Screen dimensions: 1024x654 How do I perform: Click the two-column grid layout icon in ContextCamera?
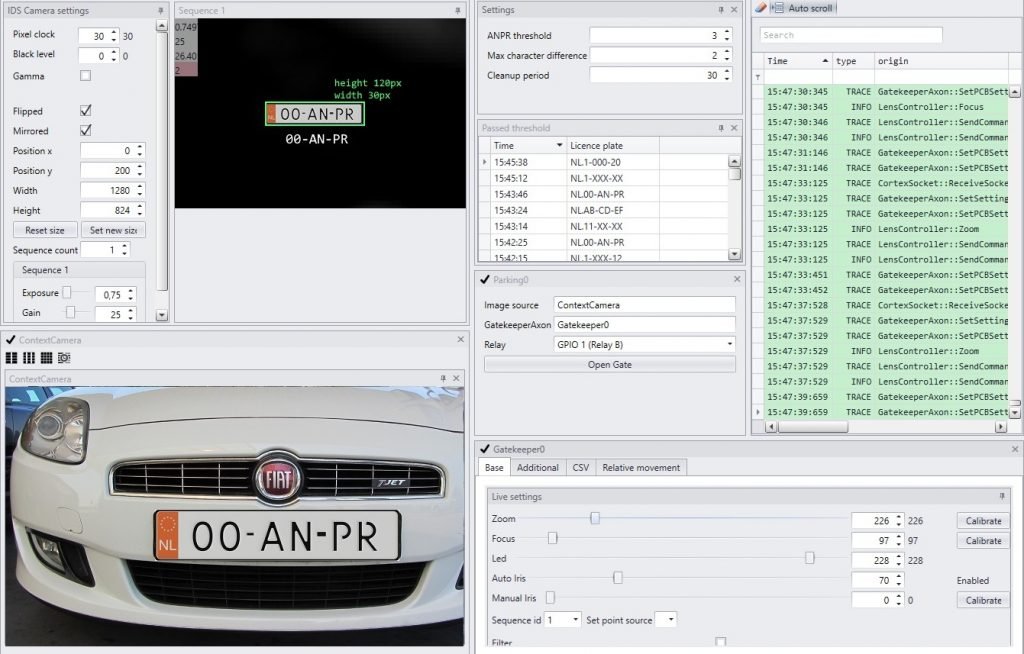(12, 358)
